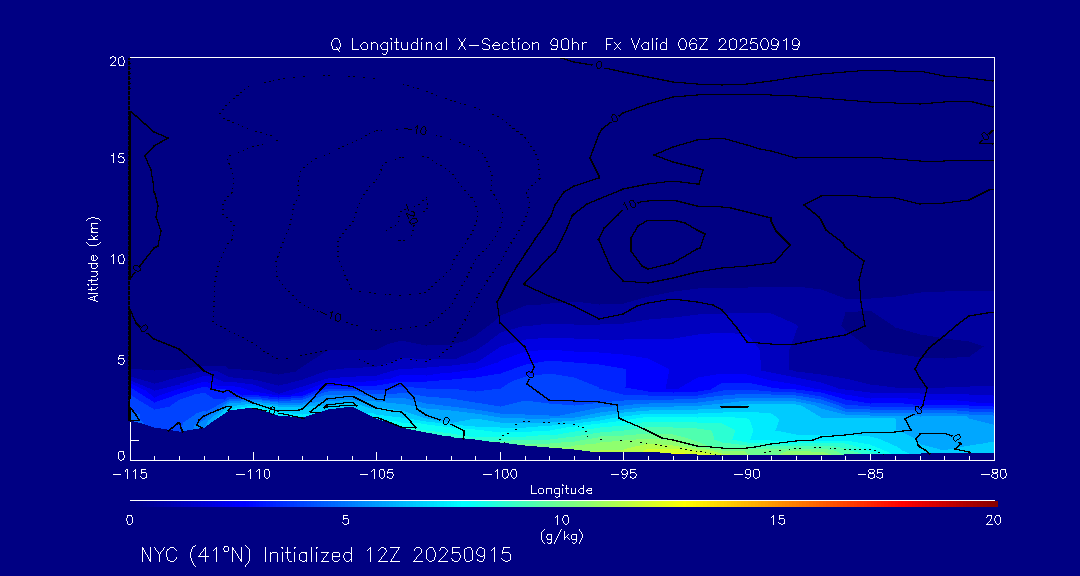Click the dark red end of the colorbar

click(988, 504)
